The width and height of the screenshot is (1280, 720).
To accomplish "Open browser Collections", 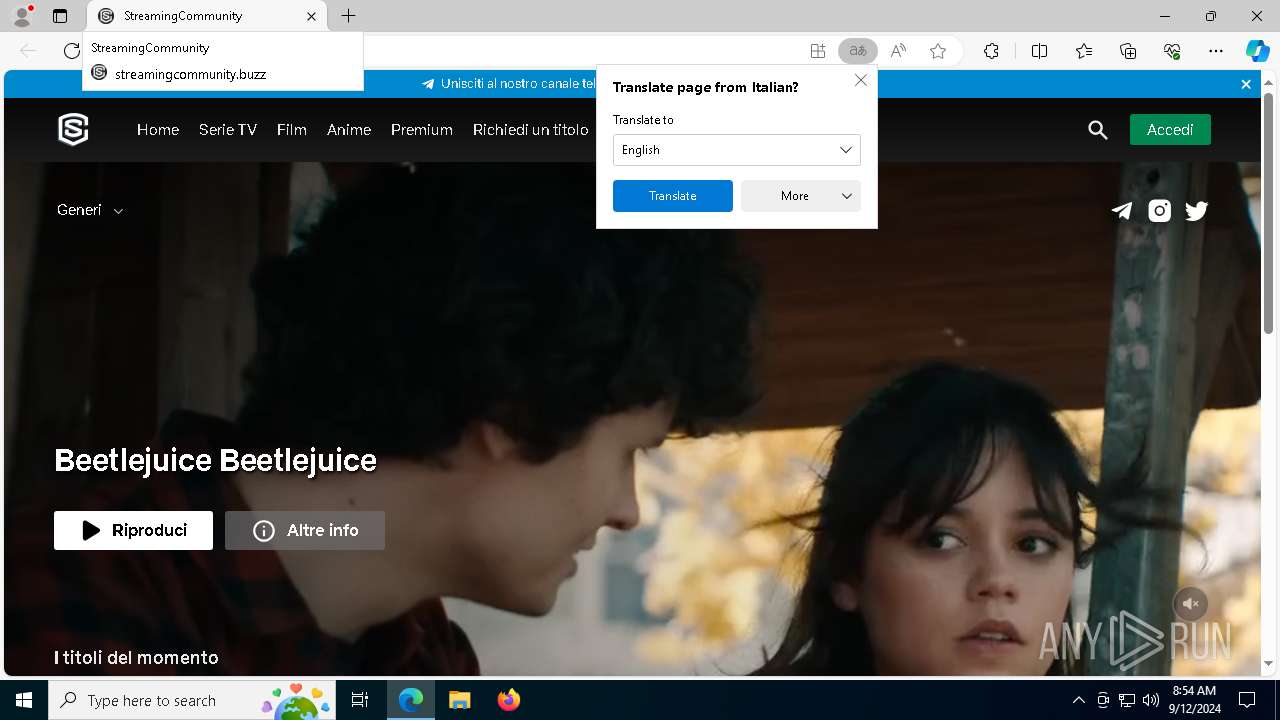I will (1128, 51).
